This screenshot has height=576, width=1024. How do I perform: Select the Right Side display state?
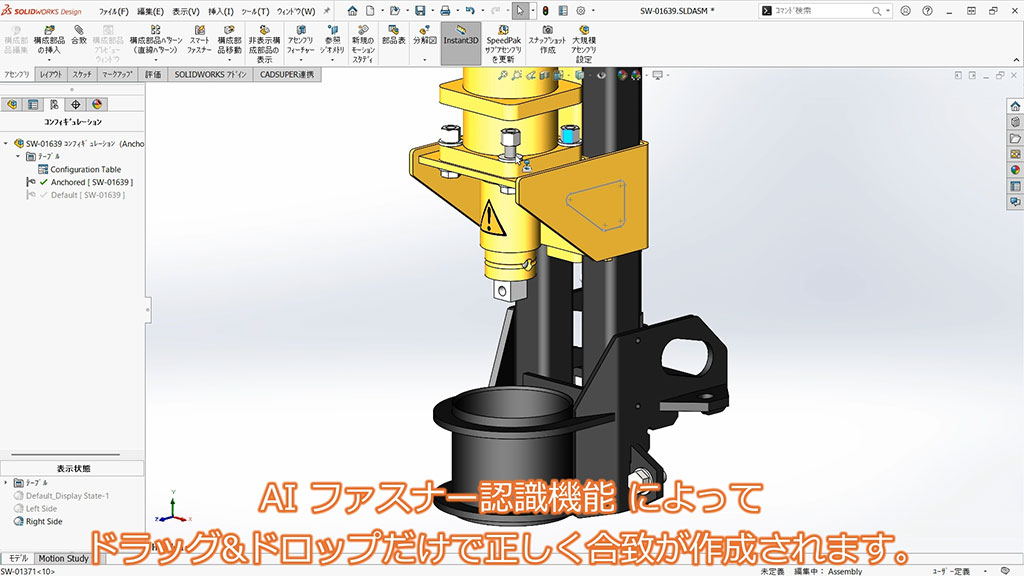(43, 521)
